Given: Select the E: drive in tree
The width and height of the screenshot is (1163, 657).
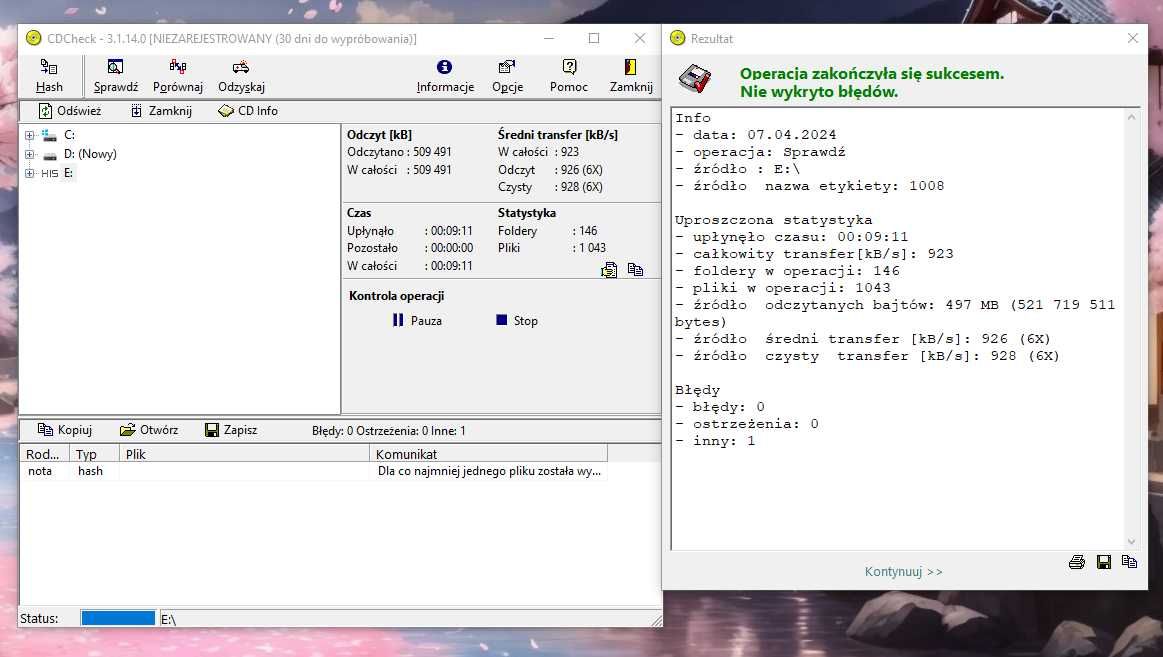Looking at the screenshot, I should 68,174.
